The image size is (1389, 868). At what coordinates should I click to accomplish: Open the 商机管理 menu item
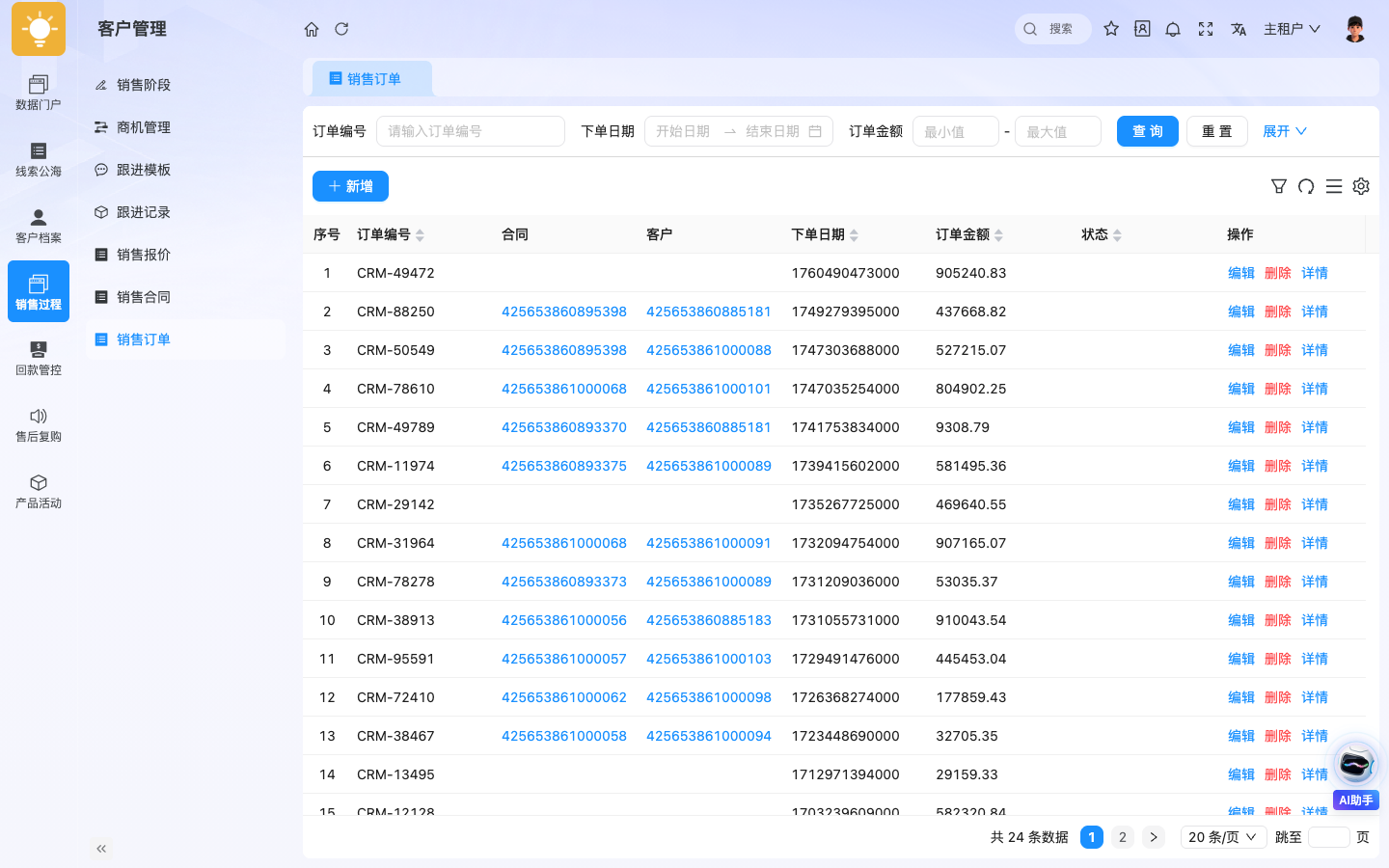pos(185,127)
